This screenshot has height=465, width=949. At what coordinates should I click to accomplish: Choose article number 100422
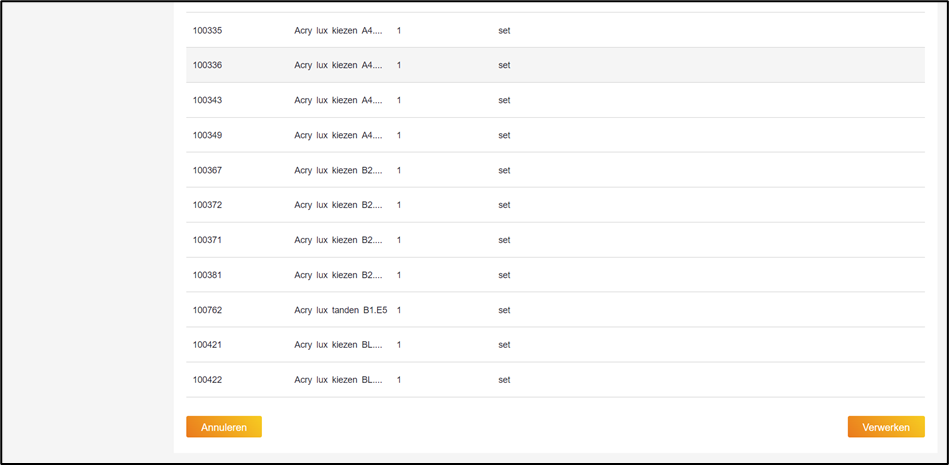pos(208,380)
